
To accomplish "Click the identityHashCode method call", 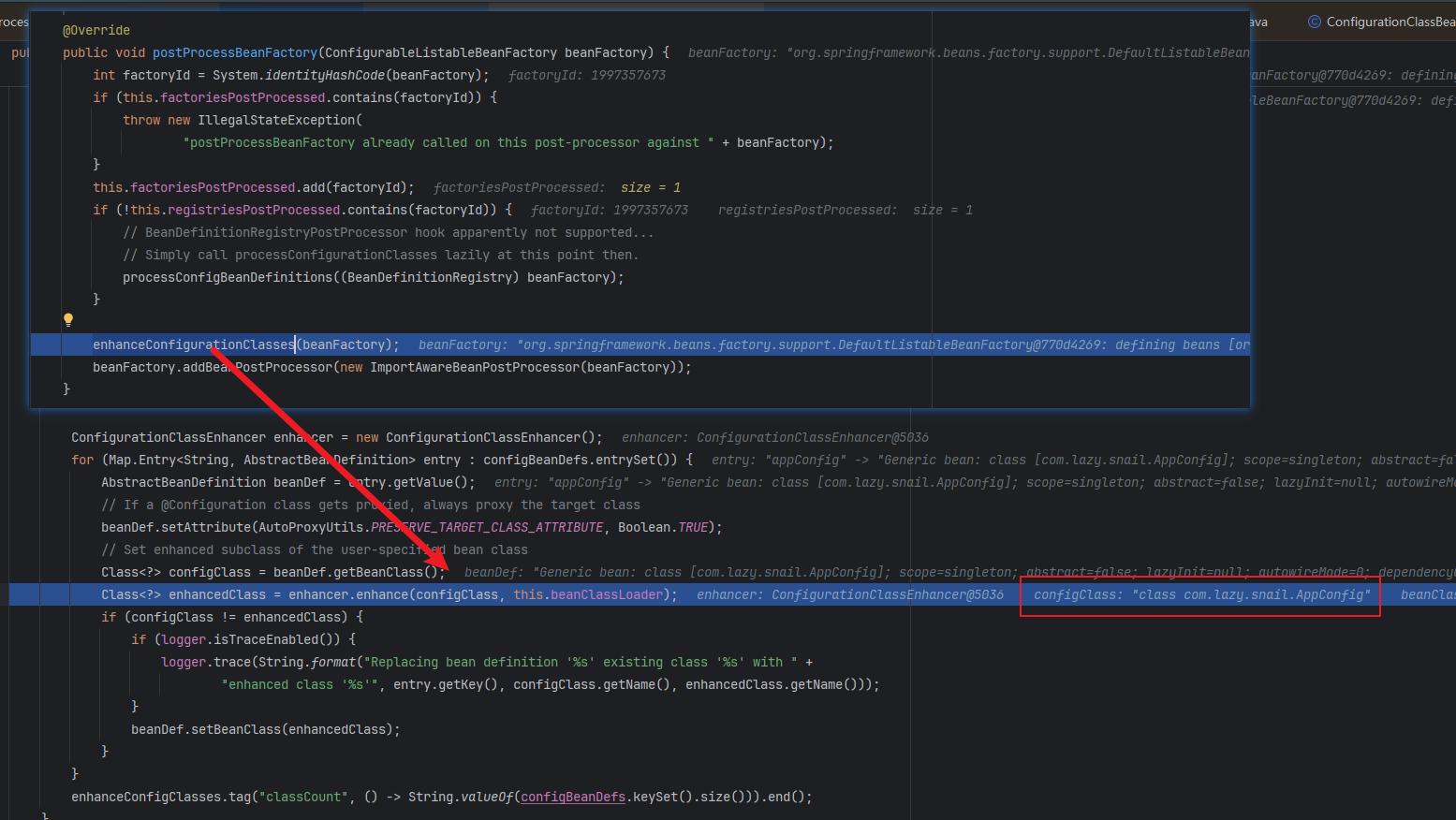I will (x=325, y=75).
